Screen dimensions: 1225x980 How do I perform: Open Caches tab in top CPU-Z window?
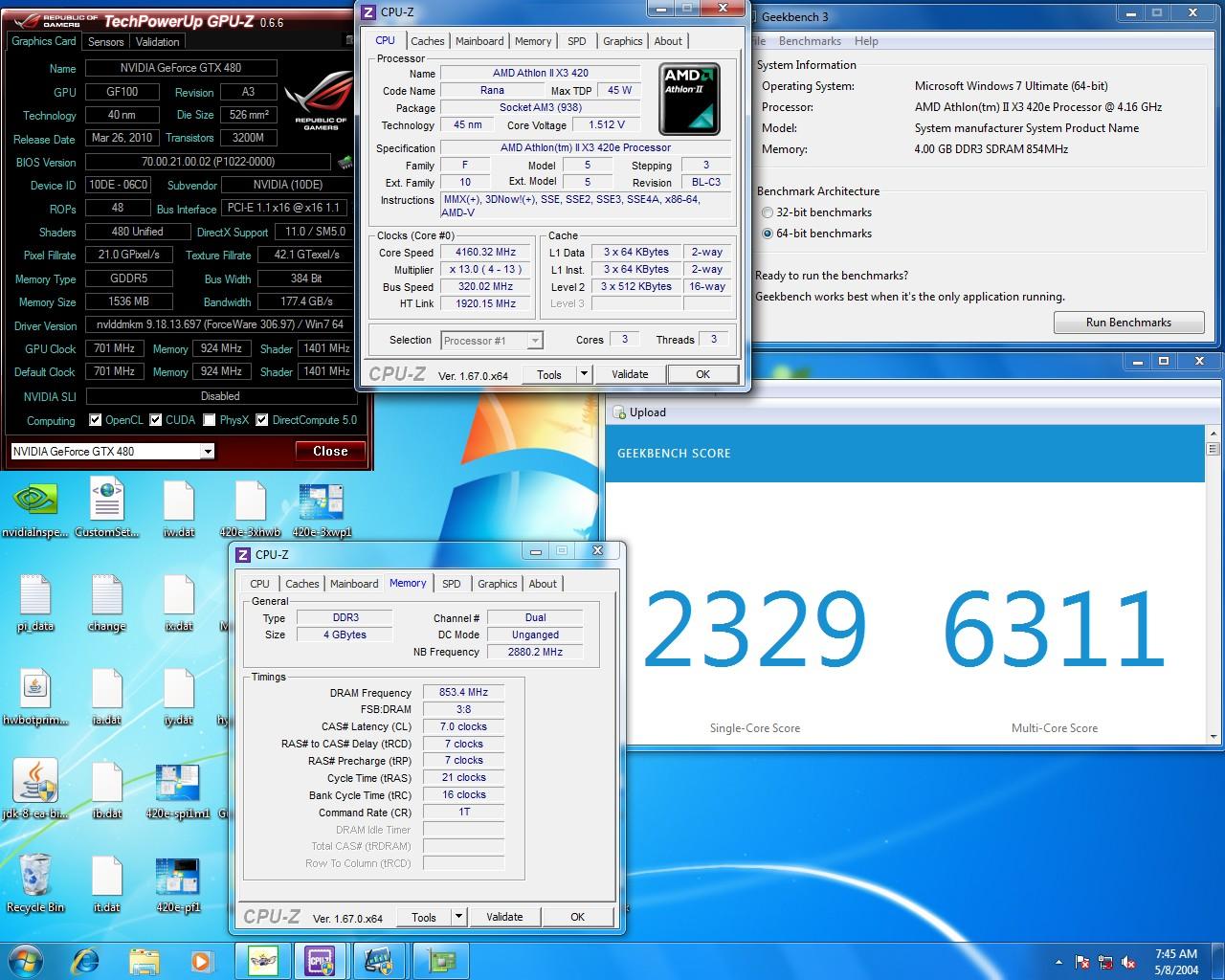427,41
